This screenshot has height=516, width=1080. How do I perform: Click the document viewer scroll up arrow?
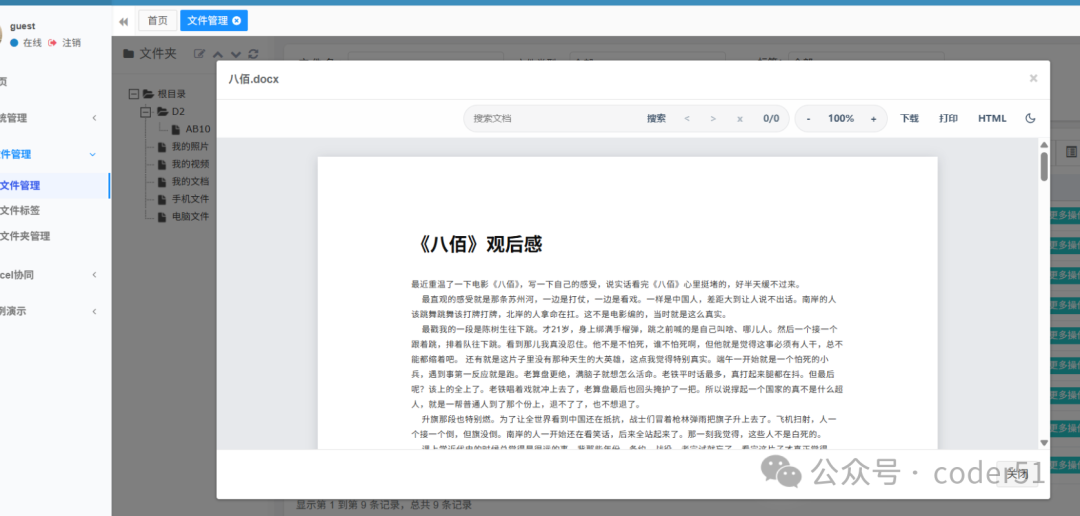1044,145
